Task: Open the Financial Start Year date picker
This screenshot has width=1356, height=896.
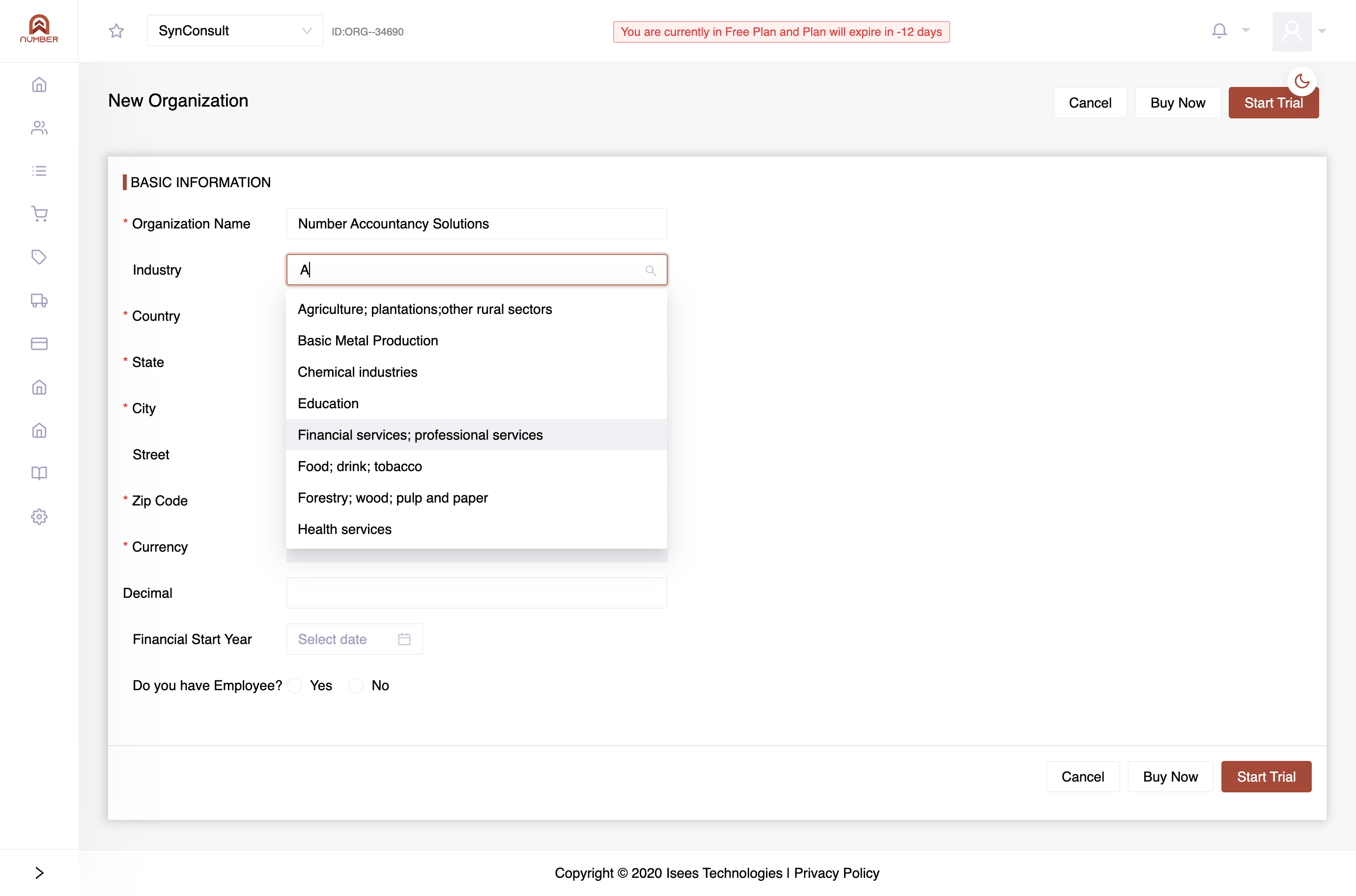Action: click(x=354, y=639)
